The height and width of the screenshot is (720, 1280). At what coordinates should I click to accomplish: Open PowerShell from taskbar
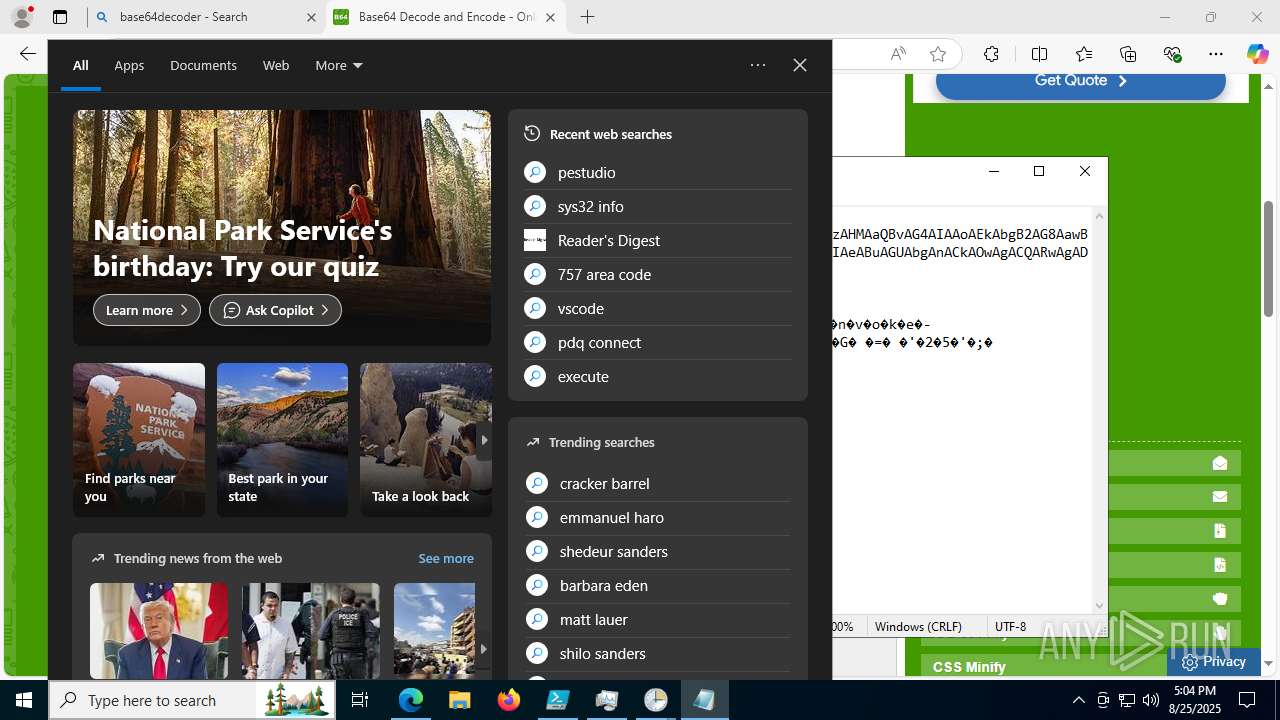click(x=558, y=700)
